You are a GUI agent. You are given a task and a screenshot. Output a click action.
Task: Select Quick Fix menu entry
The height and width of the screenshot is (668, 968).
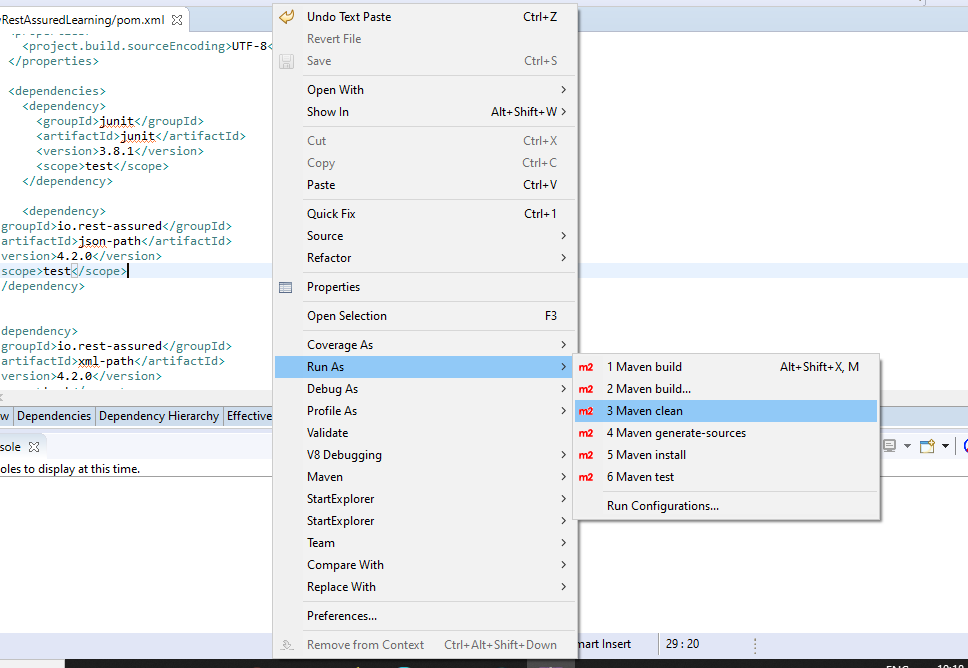(x=425, y=214)
